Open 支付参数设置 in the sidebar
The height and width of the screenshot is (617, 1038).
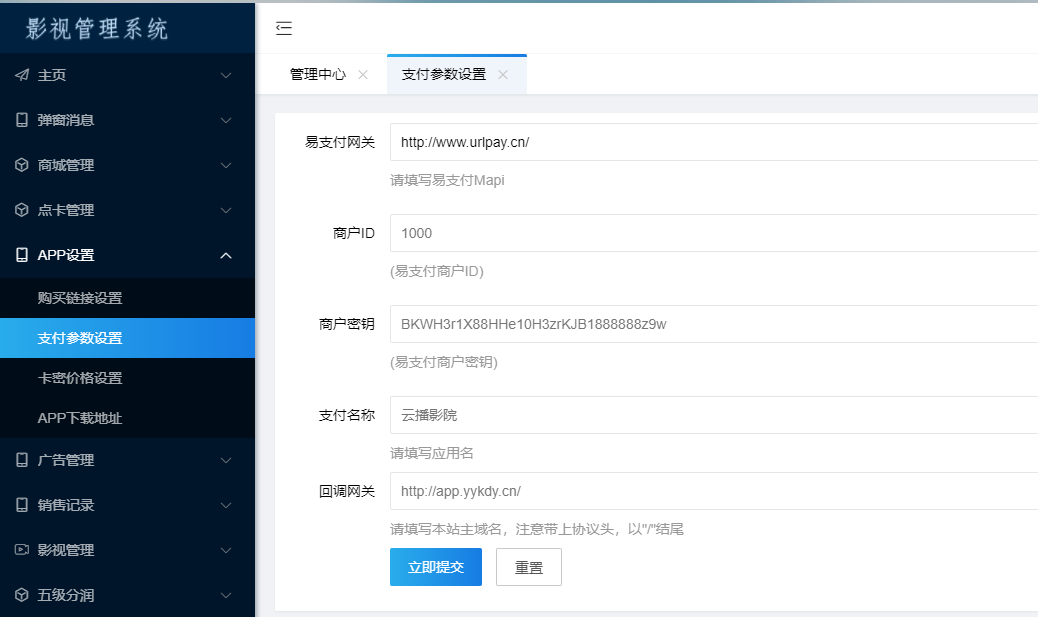coord(127,338)
